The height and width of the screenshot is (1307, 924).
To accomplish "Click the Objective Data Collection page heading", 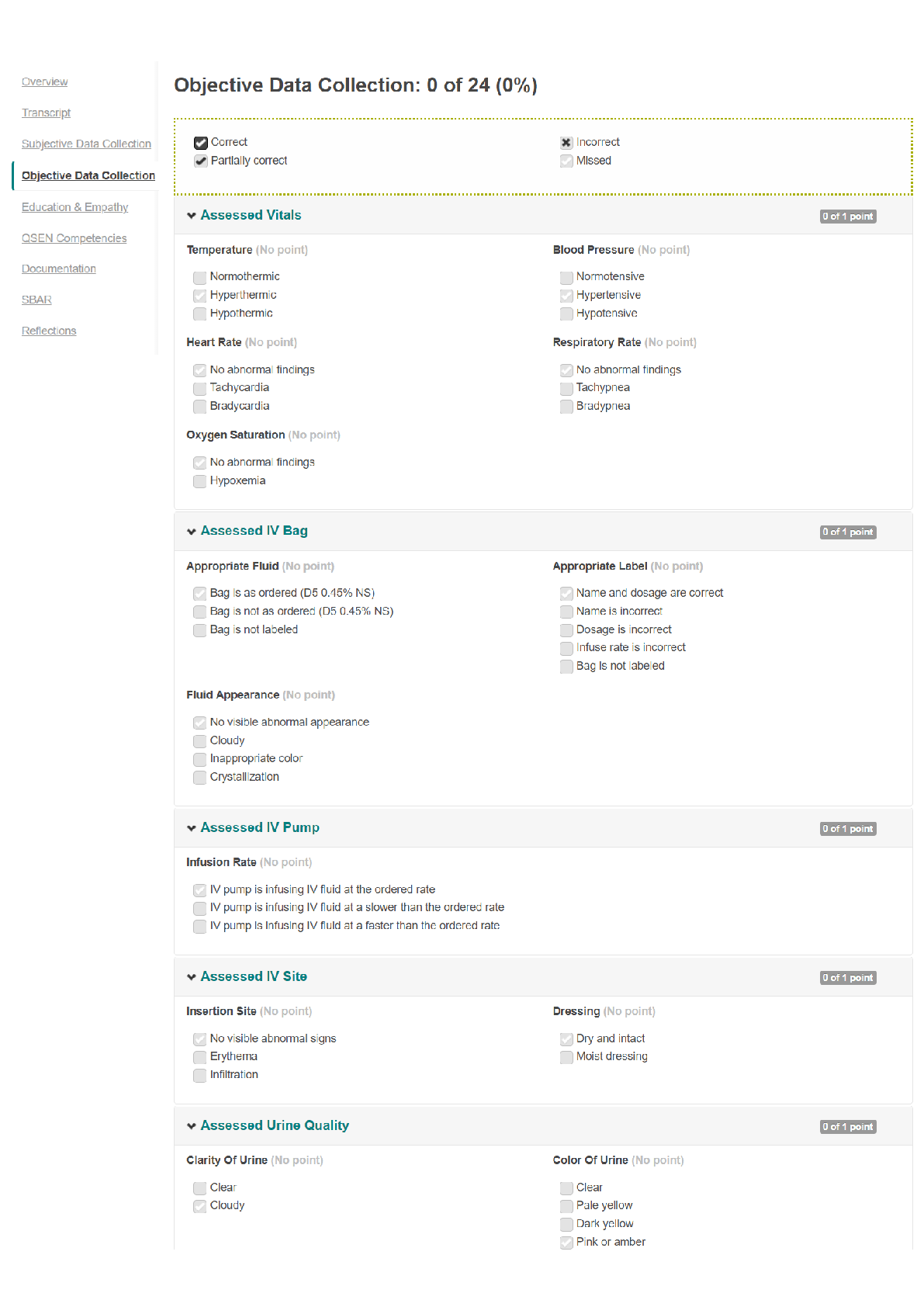I will pos(355,85).
